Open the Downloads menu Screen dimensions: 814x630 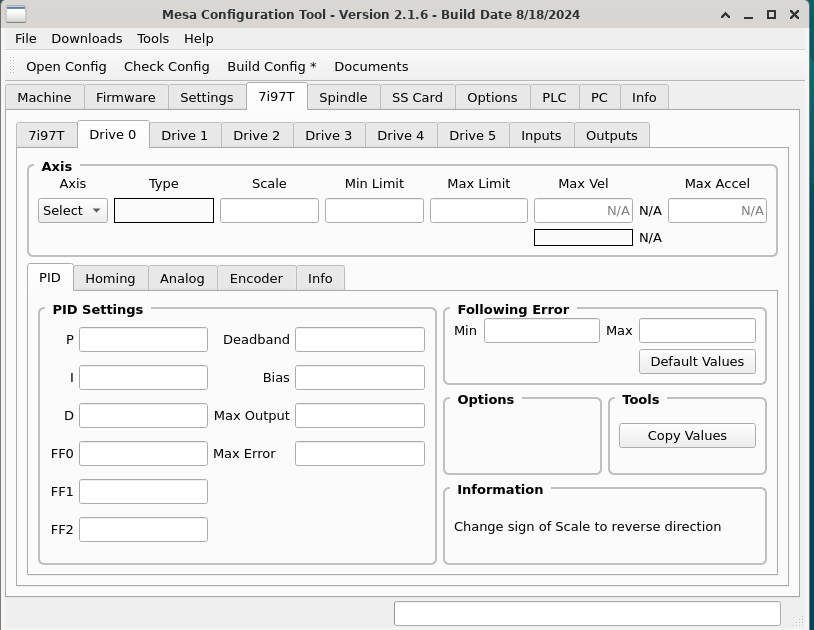coord(87,39)
